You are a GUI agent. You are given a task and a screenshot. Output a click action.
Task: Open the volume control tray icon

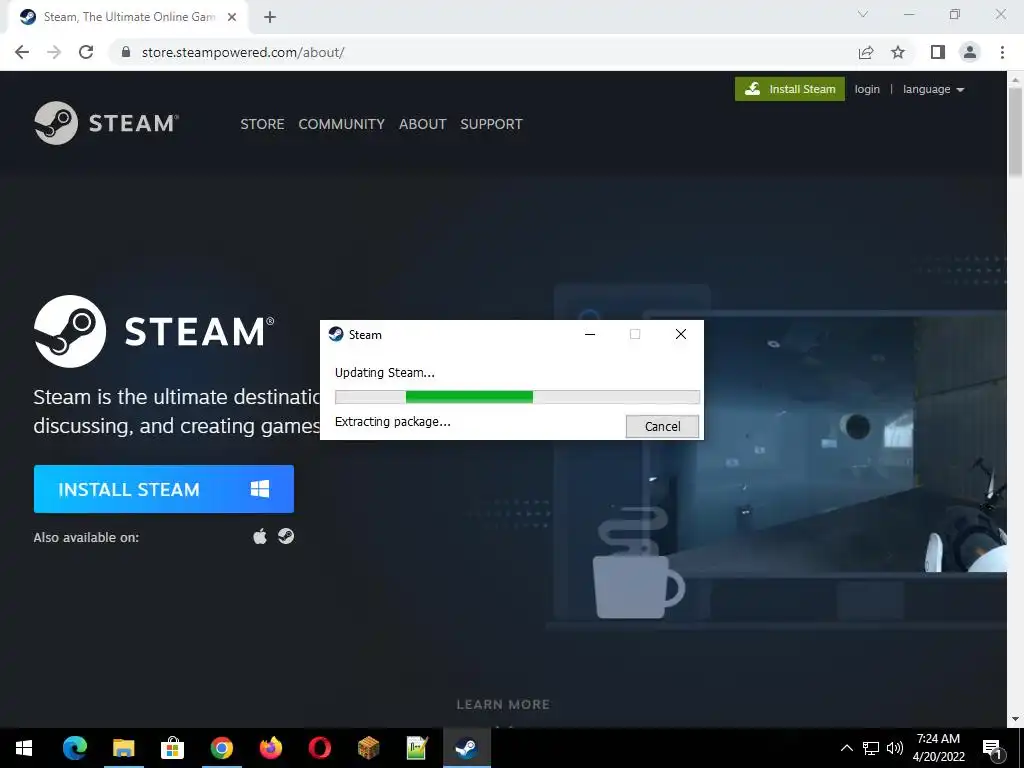895,748
